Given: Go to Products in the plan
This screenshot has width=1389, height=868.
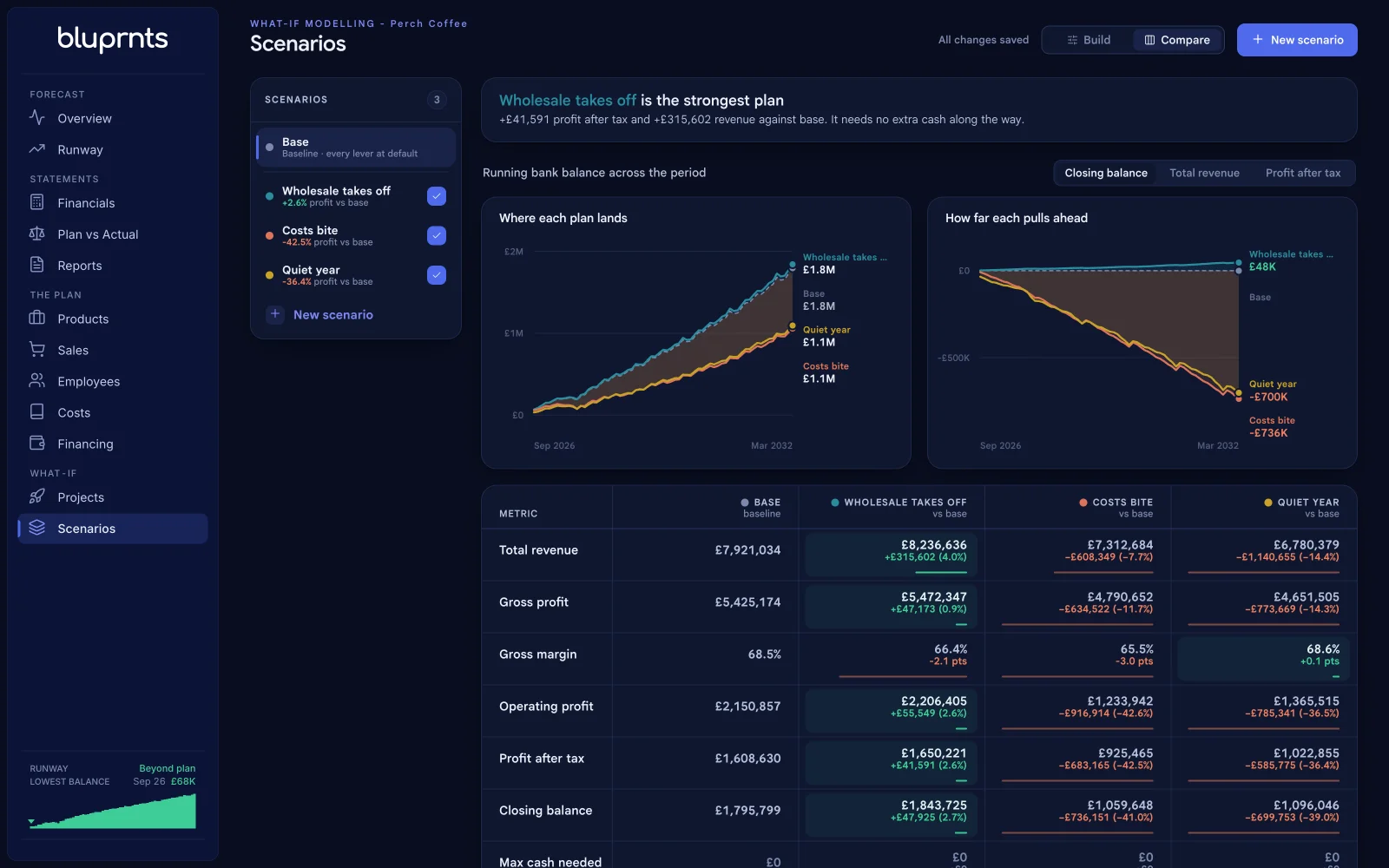Looking at the screenshot, I should pos(113,319).
